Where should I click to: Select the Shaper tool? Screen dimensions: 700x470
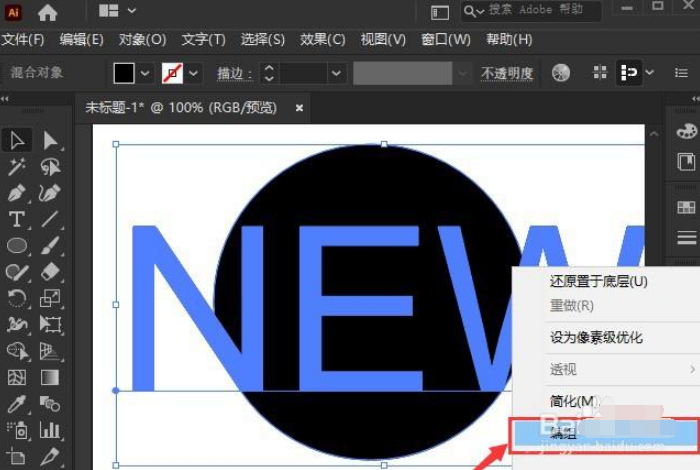coord(17,272)
